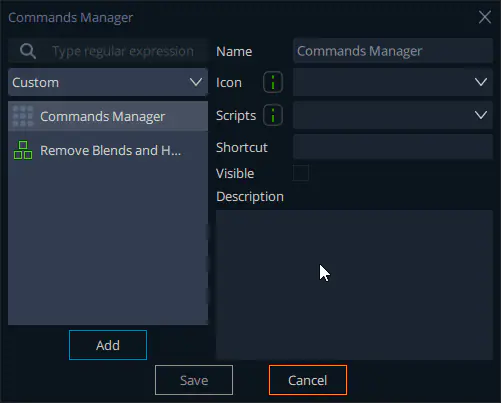Image resolution: width=501 pixels, height=403 pixels.
Task: Click the Commands Manager grid icon in list
Action: [x=23, y=116]
